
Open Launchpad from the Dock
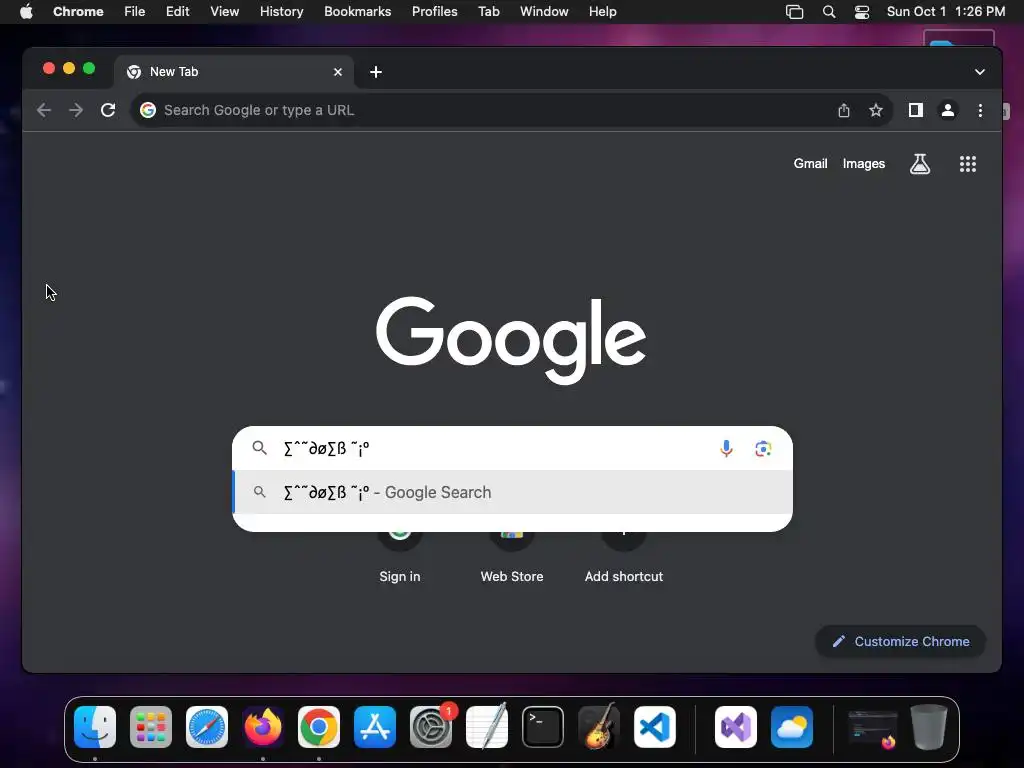(x=151, y=727)
